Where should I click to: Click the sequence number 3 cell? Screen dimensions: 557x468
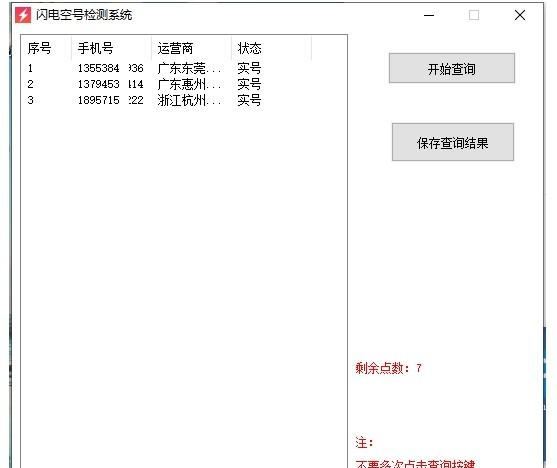pyautogui.click(x=30, y=100)
